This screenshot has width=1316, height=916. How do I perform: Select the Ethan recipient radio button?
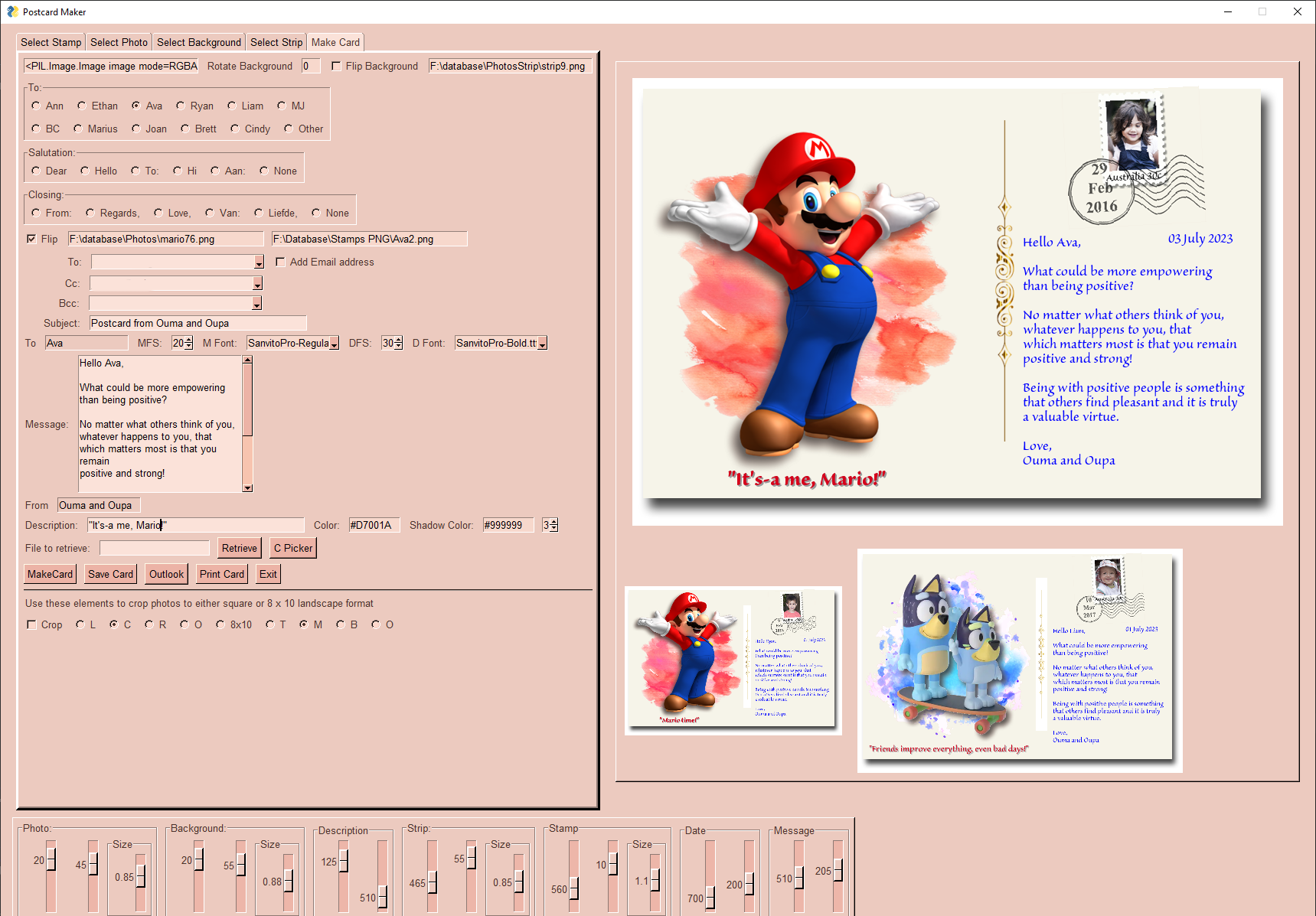[x=82, y=106]
